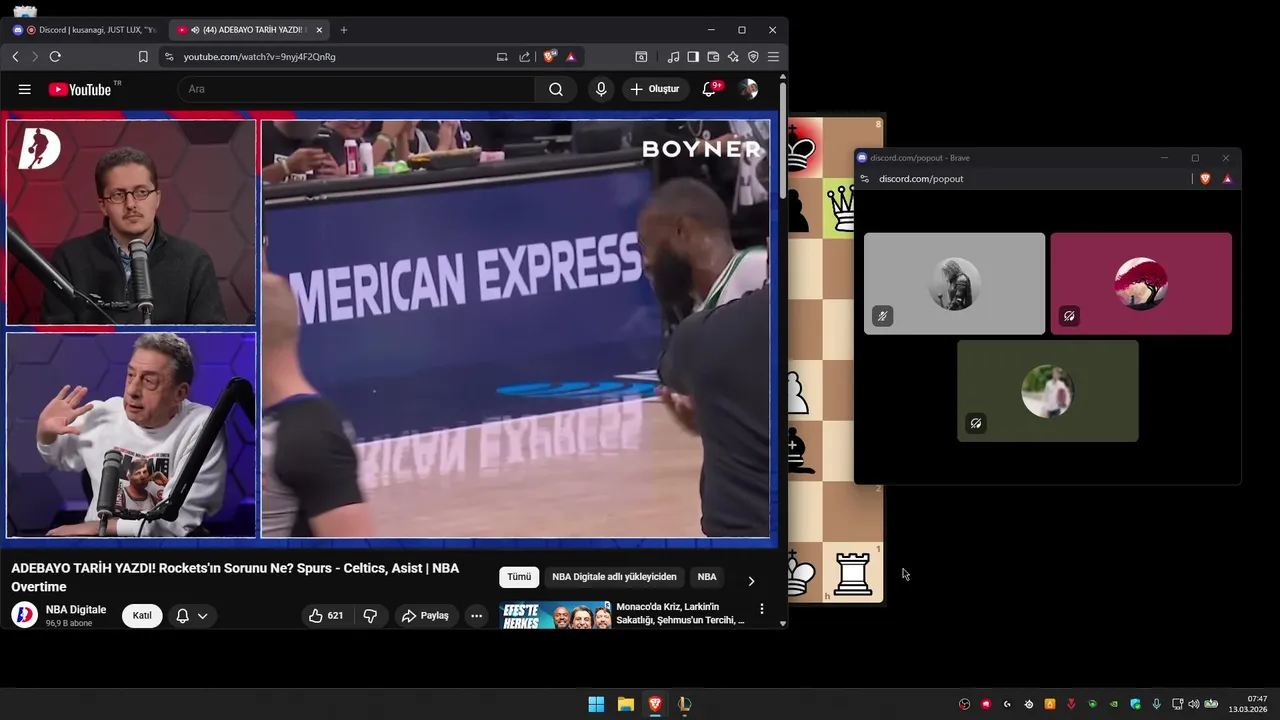Screen dimensions: 1280x720
Task: Click the YouTube search magnifier button
Action: pyautogui.click(x=556, y=89)
